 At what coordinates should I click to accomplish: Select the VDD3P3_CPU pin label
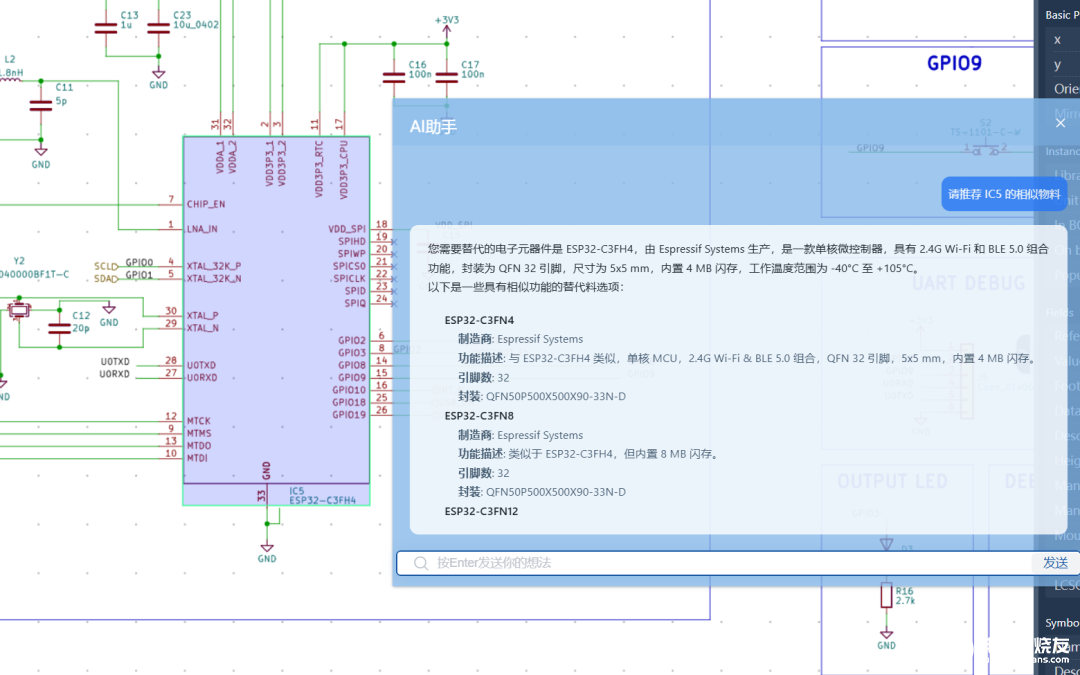pos(344,169)
